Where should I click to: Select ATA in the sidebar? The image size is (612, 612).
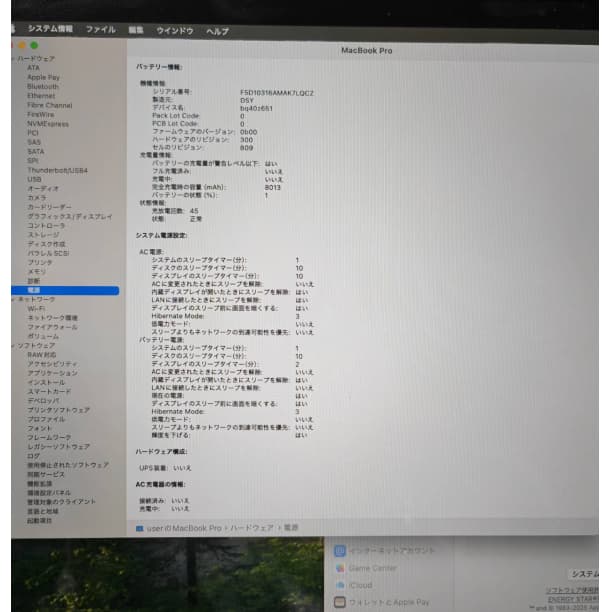pyautogui.click(x=34, y=68)
